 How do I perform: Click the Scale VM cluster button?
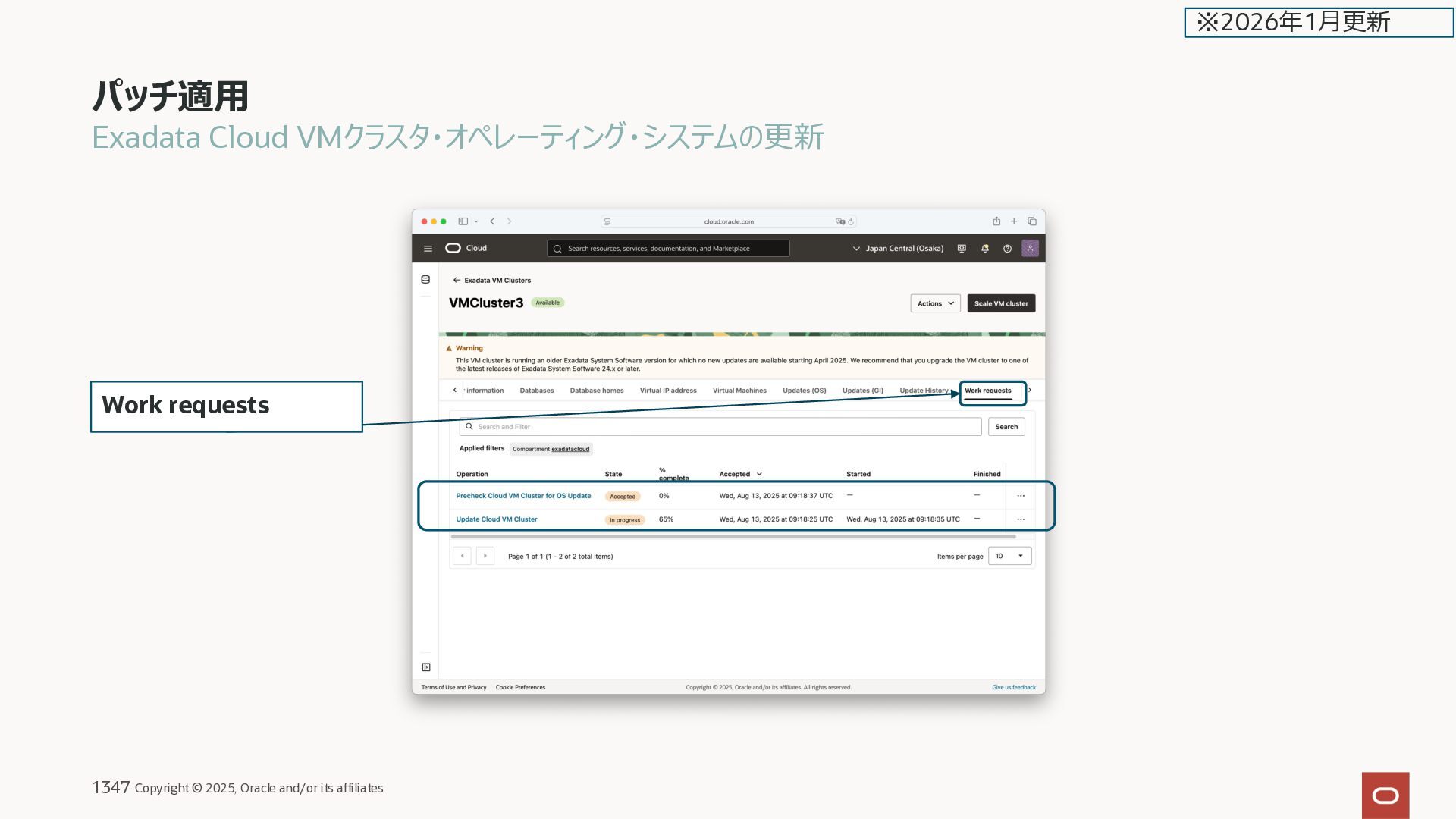pos(1001,303)
